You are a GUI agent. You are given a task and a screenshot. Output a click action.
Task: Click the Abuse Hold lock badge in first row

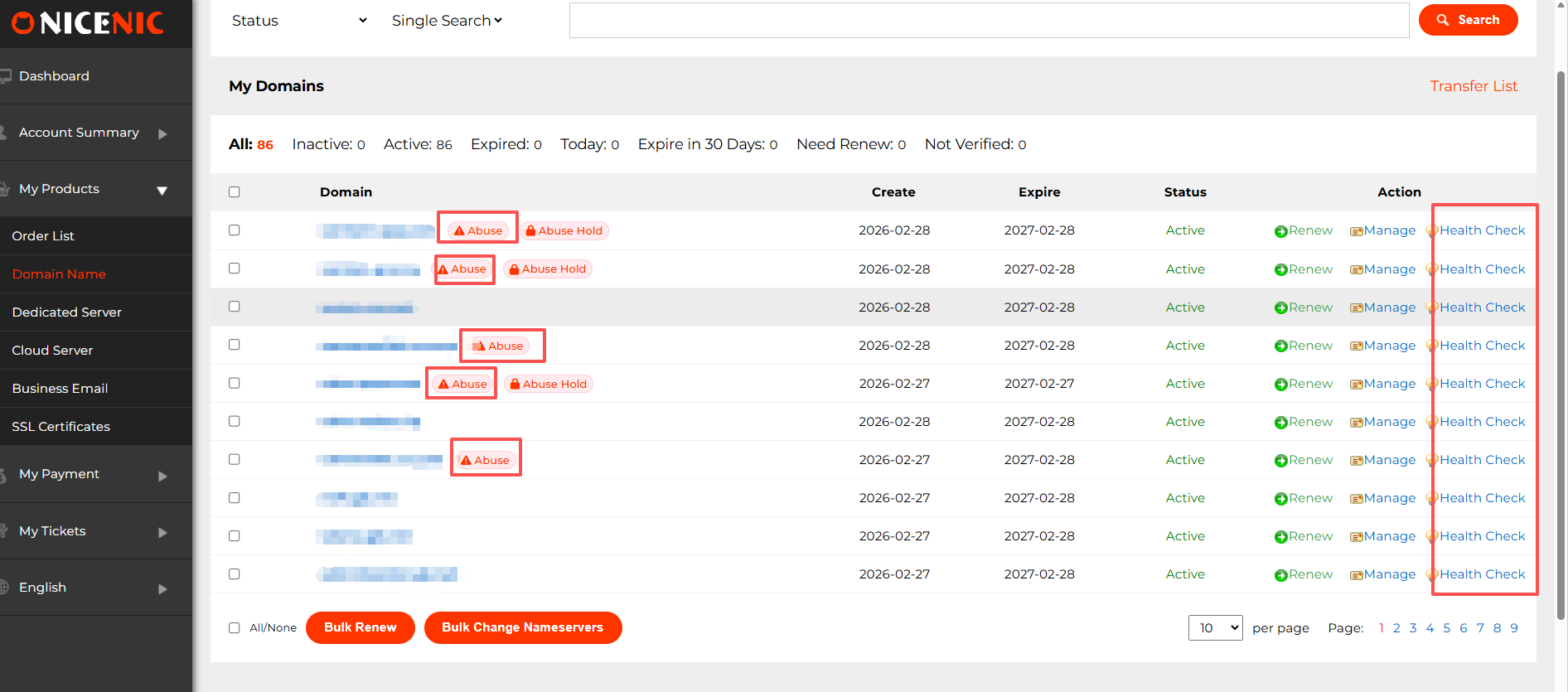point(564,231)
